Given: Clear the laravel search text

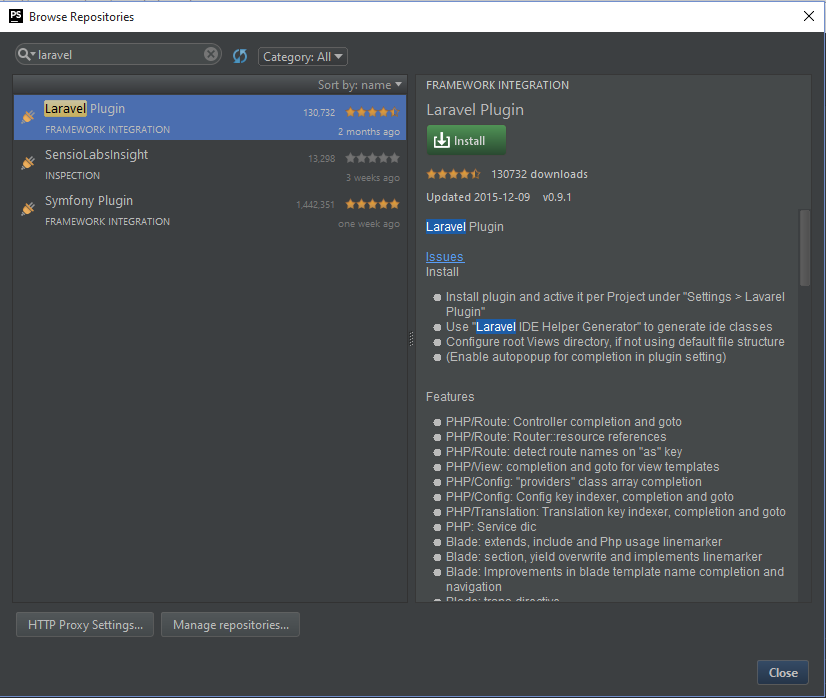Looking at the screenshot, I should pyautogui.click(x=211, y=54).
